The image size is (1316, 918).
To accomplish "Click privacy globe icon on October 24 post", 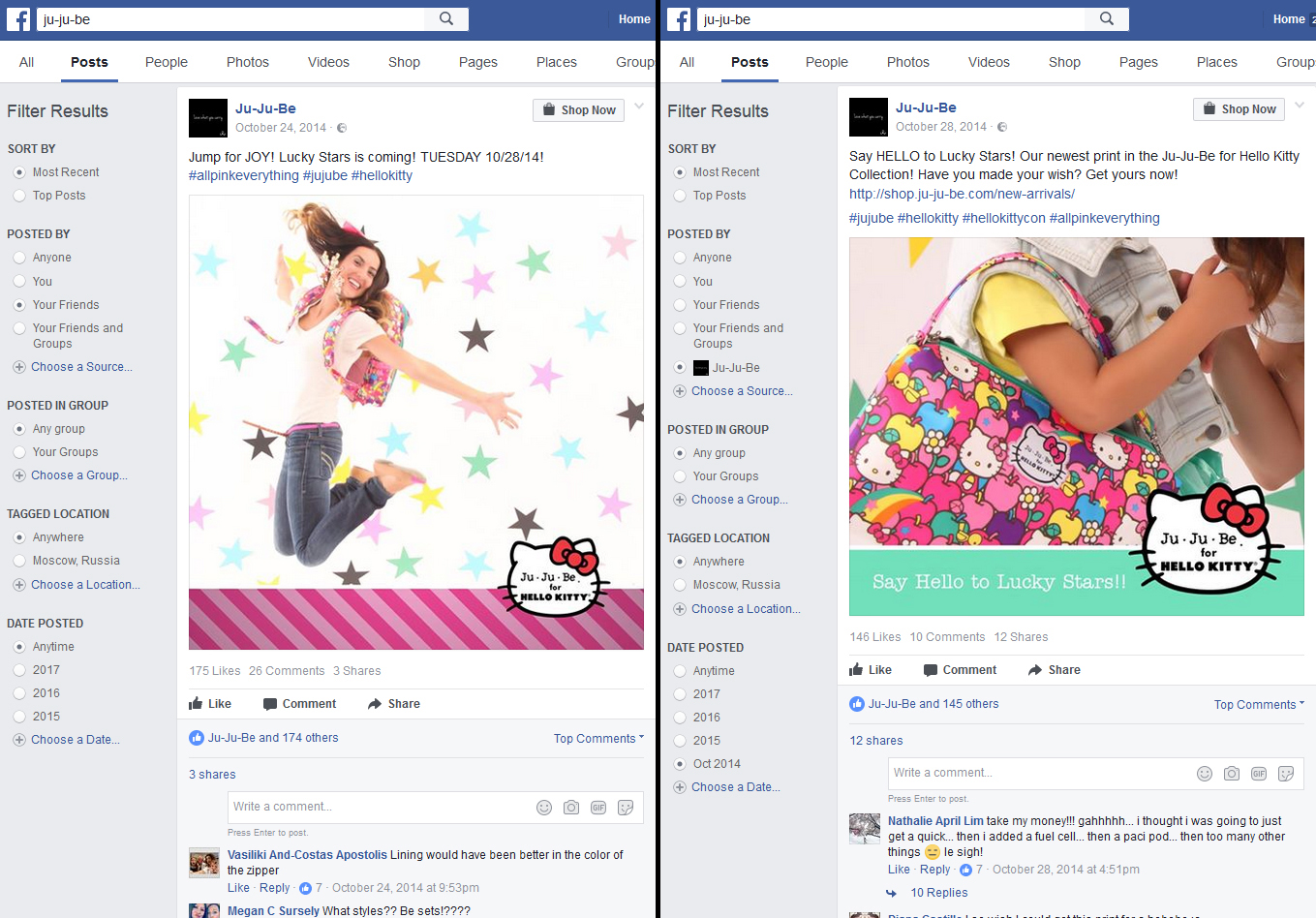I will [x=342, y=128].
